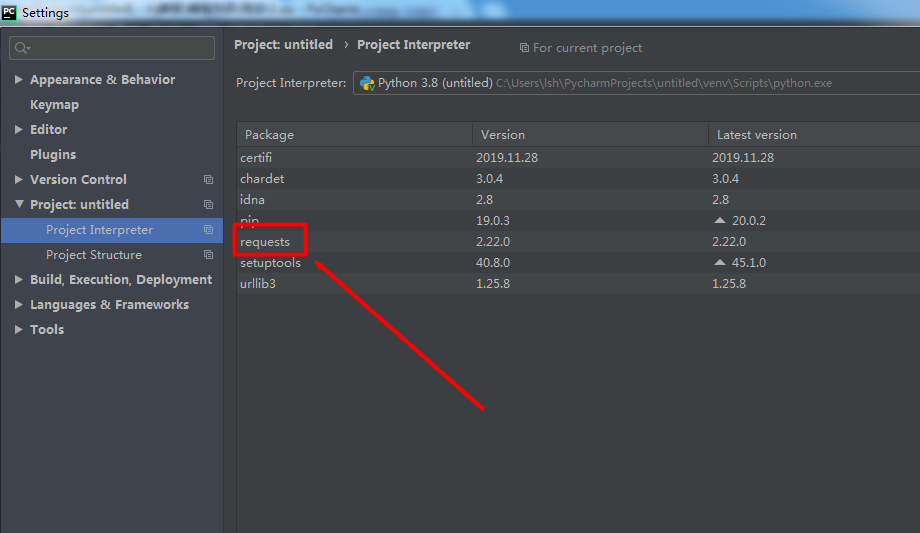Select the idna package row

(578, 200)
